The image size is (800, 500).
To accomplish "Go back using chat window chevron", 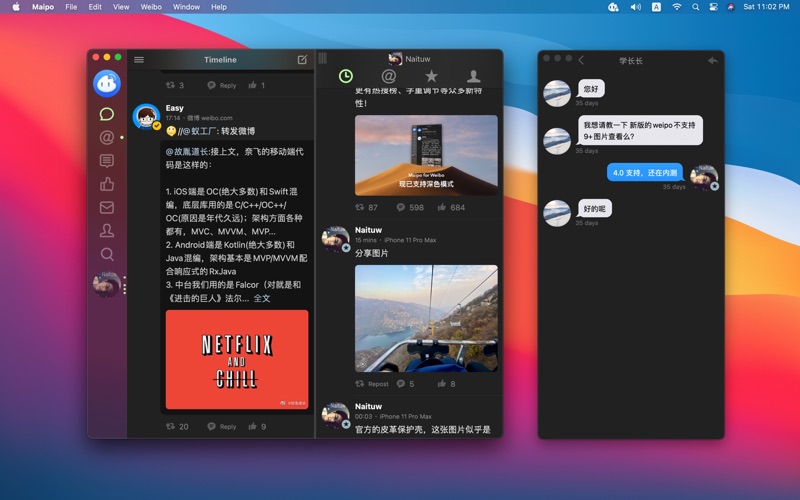I will click(x=581, y=60).
